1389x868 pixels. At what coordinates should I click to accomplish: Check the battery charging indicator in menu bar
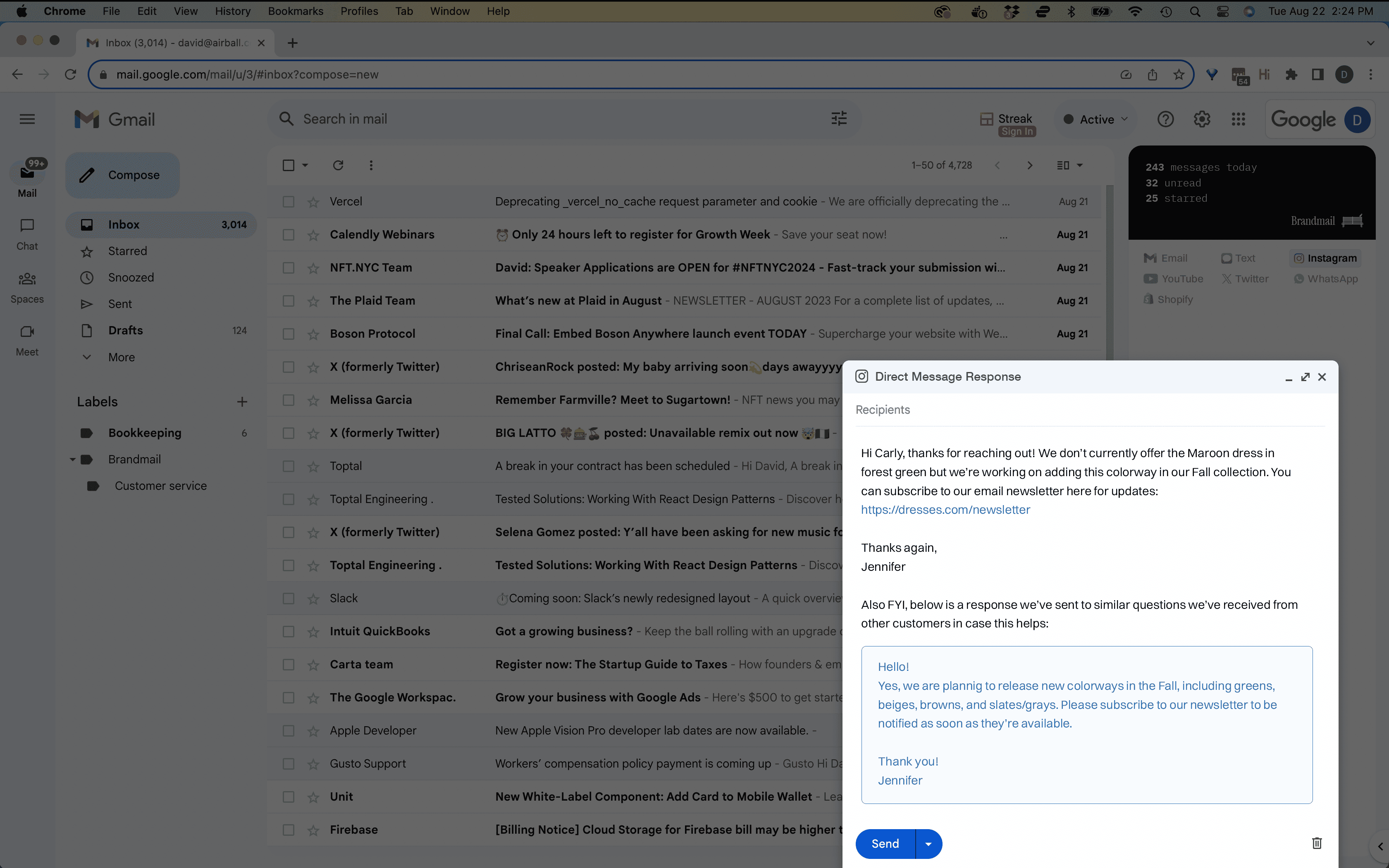coord(1101,11)
